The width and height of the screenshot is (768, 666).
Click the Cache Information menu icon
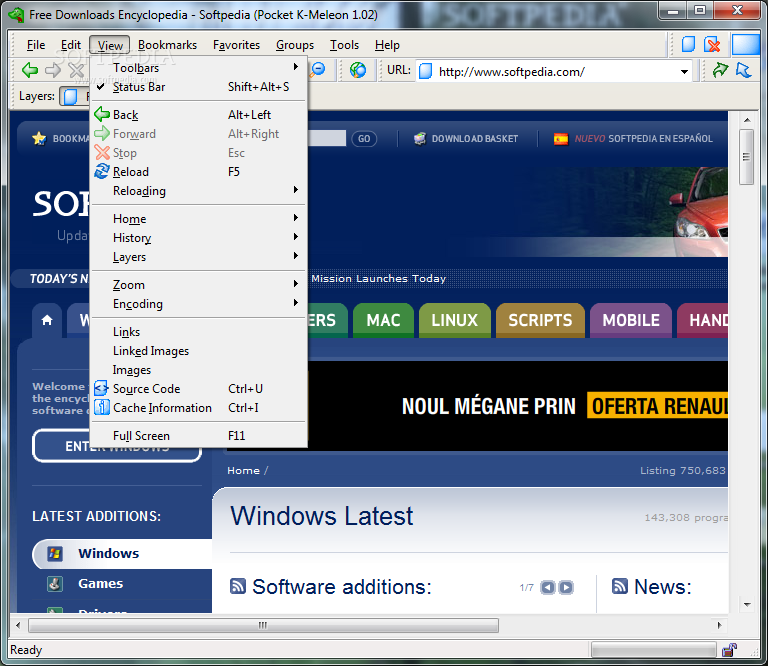[x=101, y=407]
